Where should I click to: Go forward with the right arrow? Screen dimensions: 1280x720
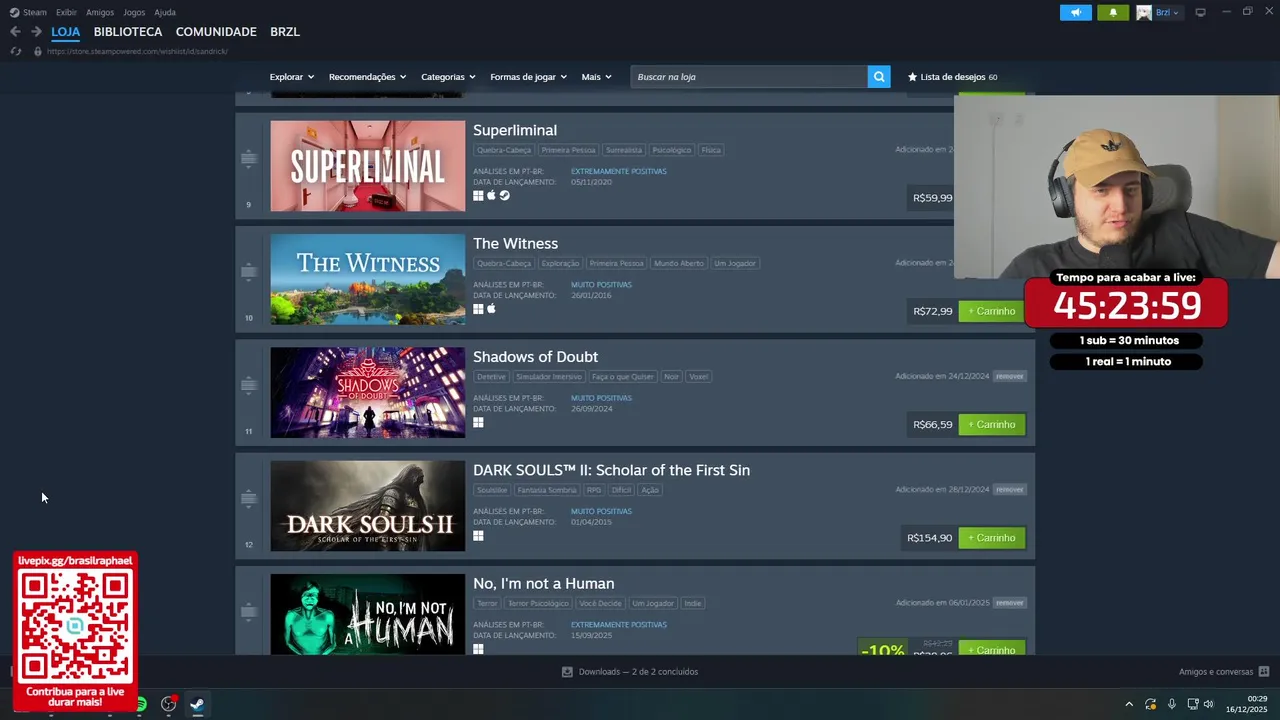pyautogui.click(x=36, y=32)
